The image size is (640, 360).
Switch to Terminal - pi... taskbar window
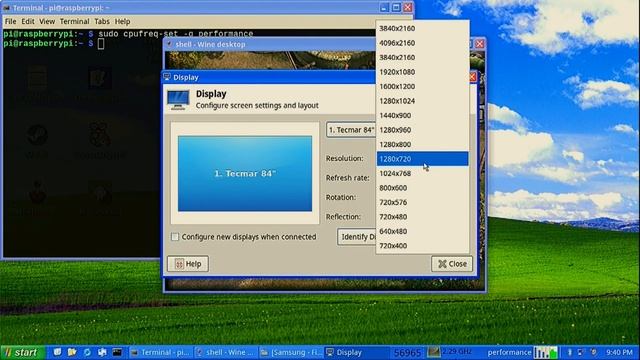coord(160,352)
